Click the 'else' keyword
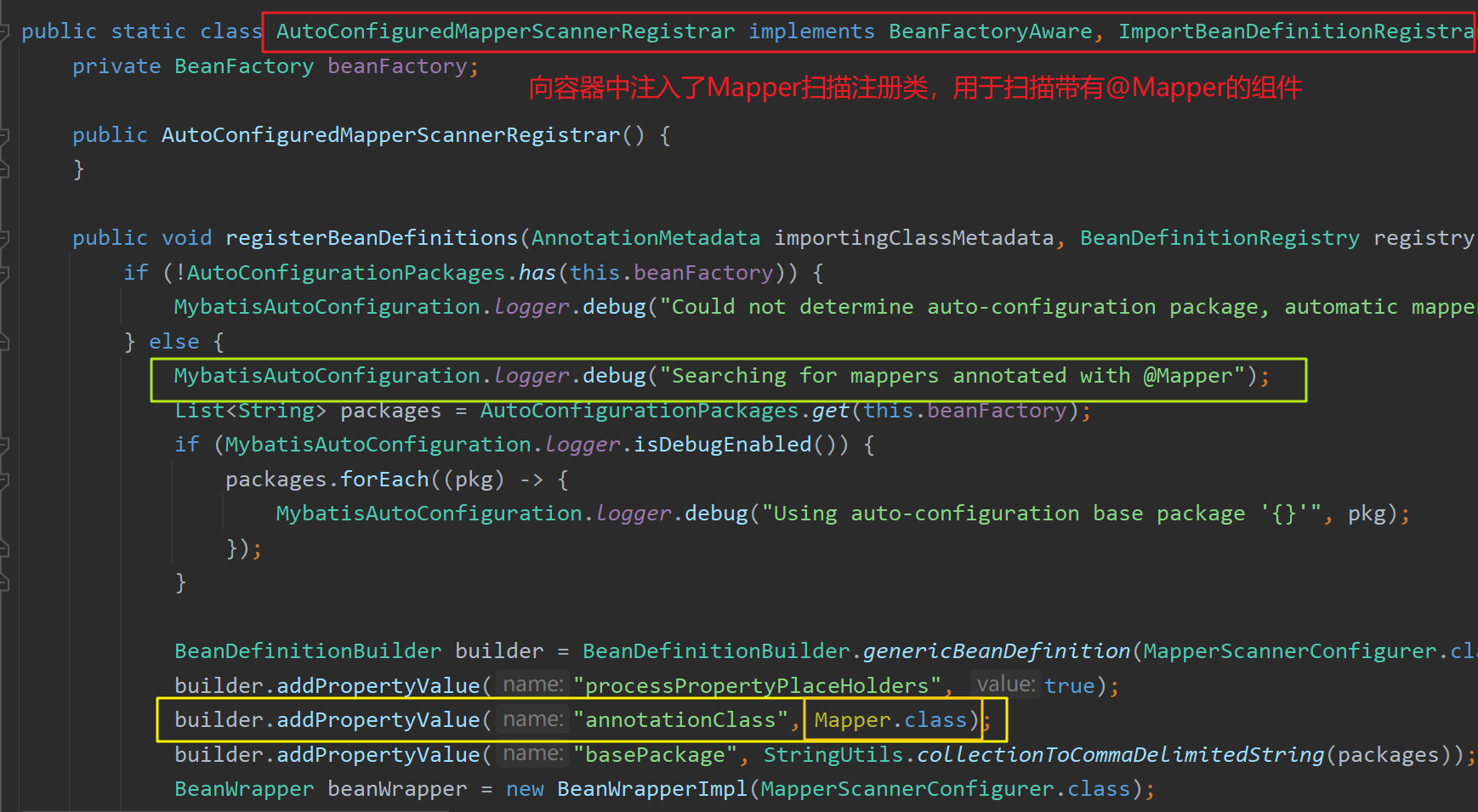The height and width of the screenshot is (812, 1478). [174, 342]
